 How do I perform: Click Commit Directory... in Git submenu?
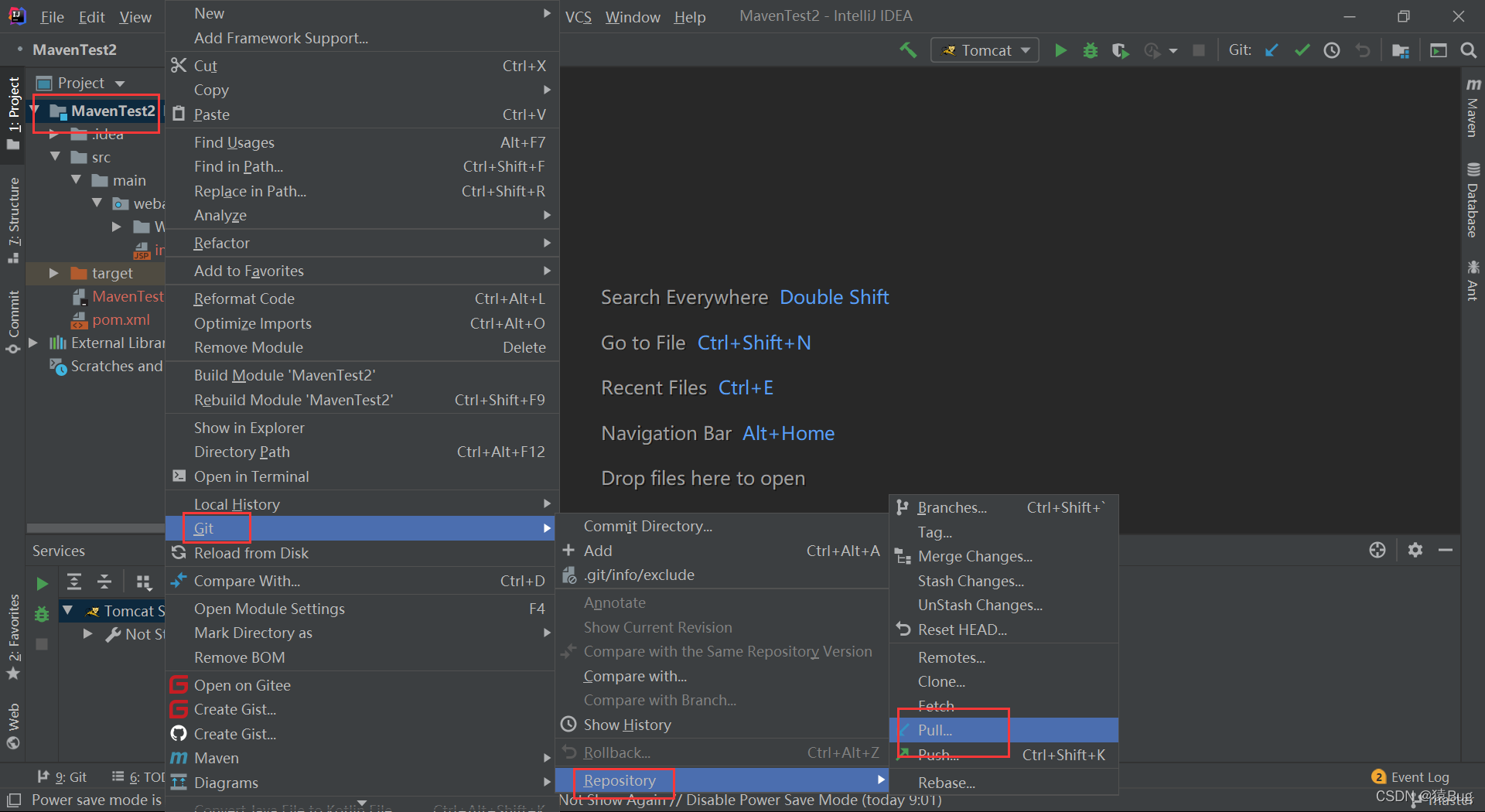pyautogui.click(x=722, y=526)
